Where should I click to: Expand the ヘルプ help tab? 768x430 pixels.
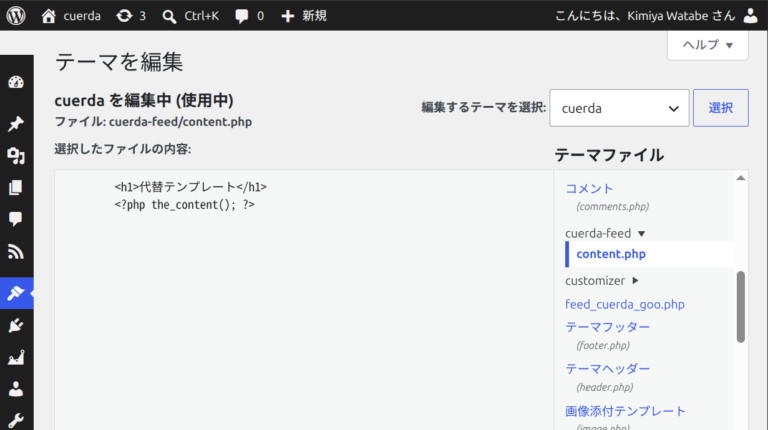tap(708, 45)
